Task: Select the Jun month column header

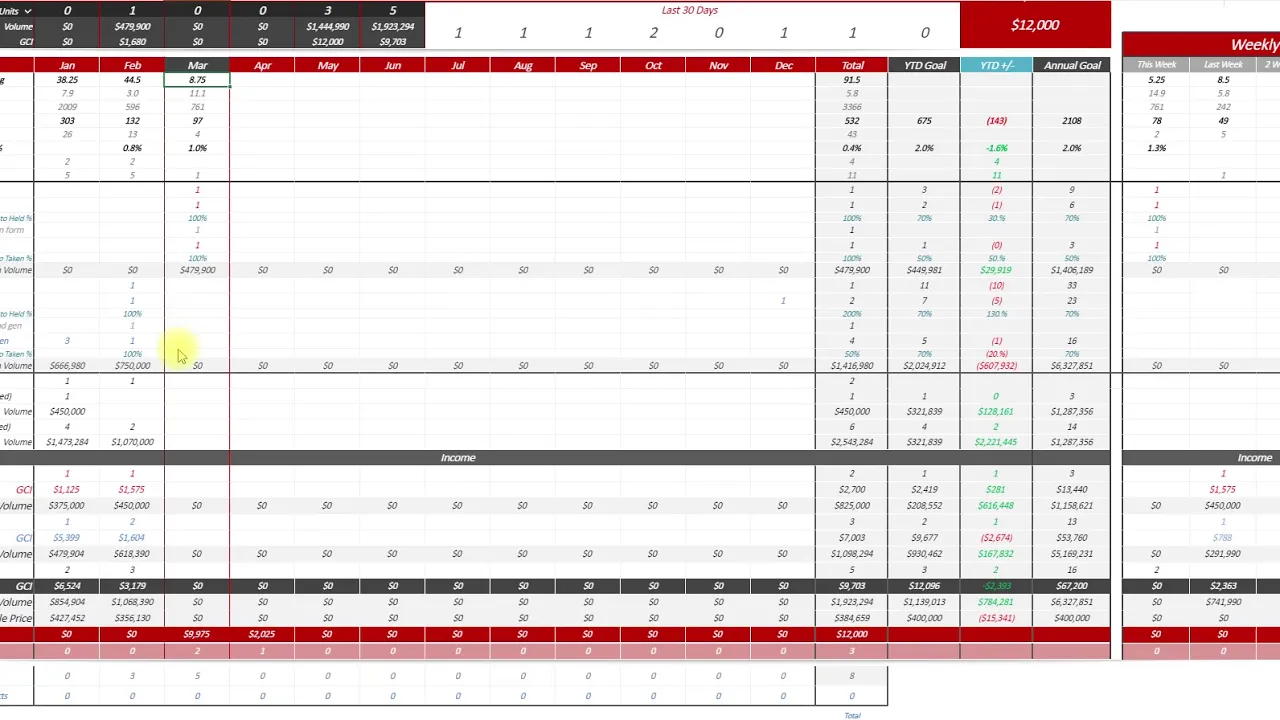Action: tap(393, 66)
